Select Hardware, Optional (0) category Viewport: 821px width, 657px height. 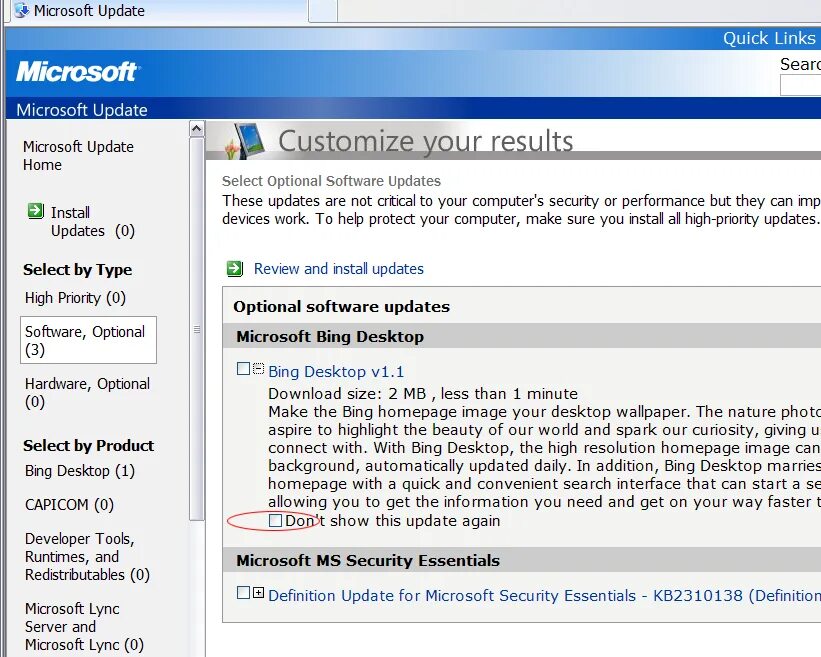point(87,393)
